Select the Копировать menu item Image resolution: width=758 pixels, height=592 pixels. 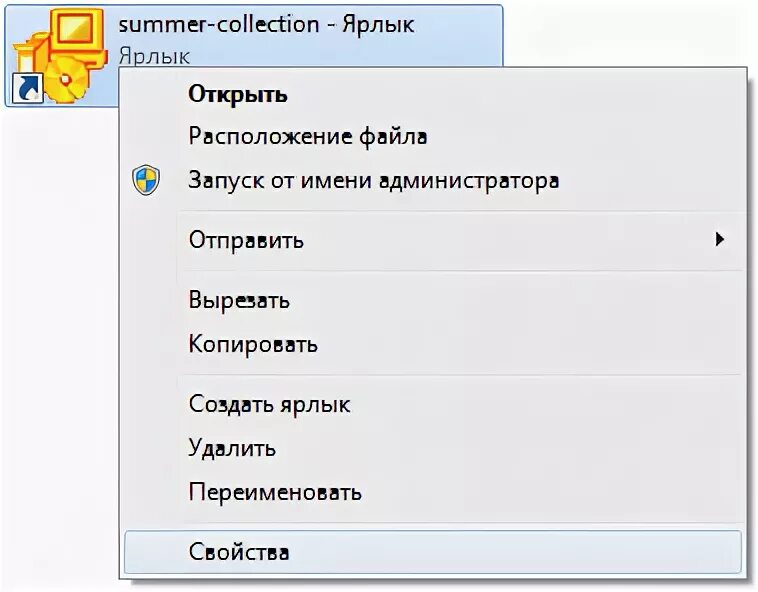[253, 345]
